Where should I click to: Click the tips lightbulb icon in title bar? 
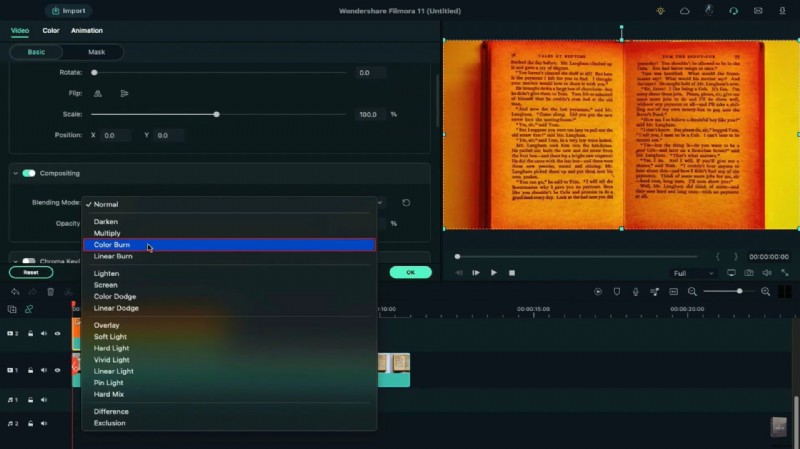(x=660, y=11)
